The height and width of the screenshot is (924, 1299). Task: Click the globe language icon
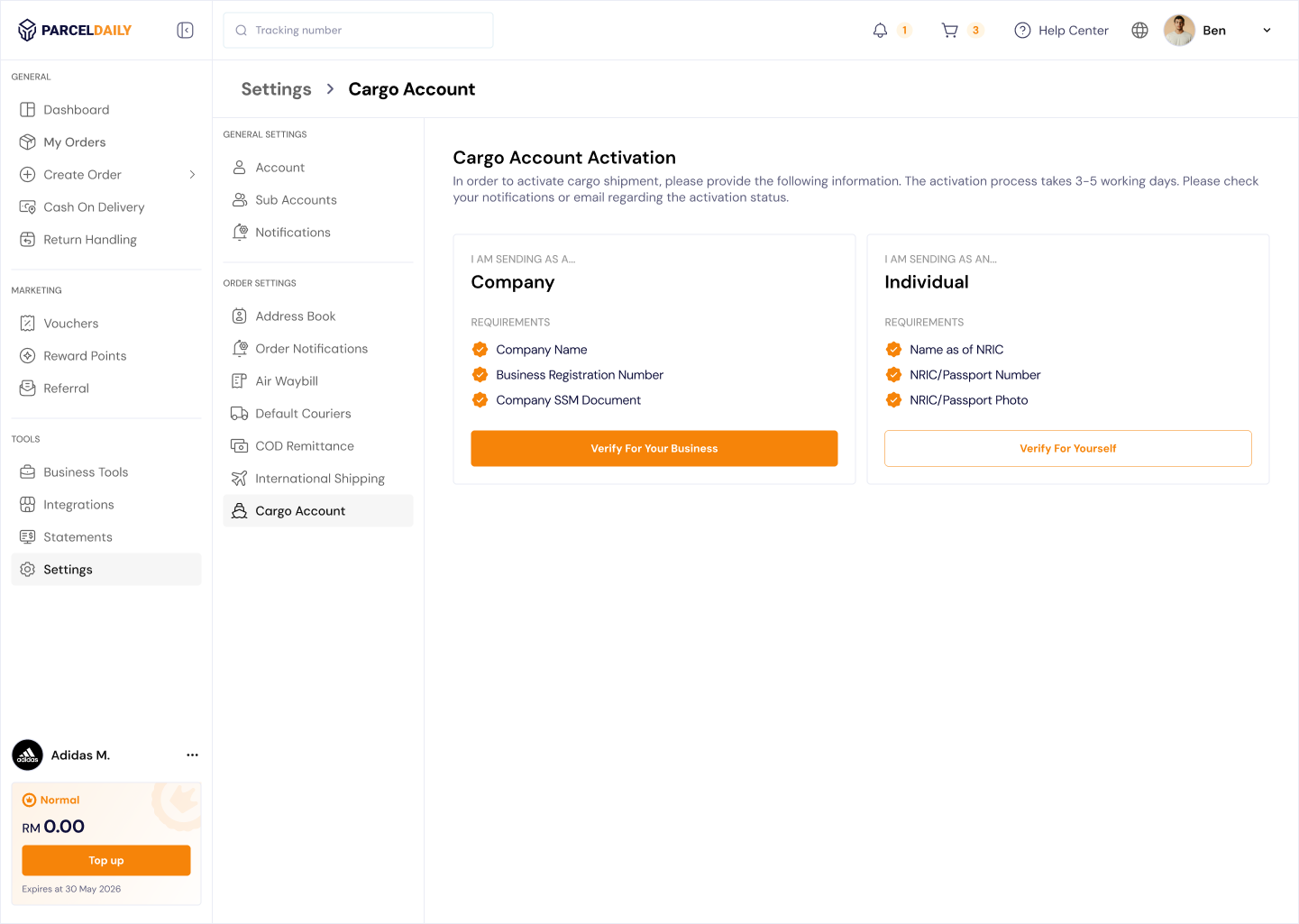1139,31
